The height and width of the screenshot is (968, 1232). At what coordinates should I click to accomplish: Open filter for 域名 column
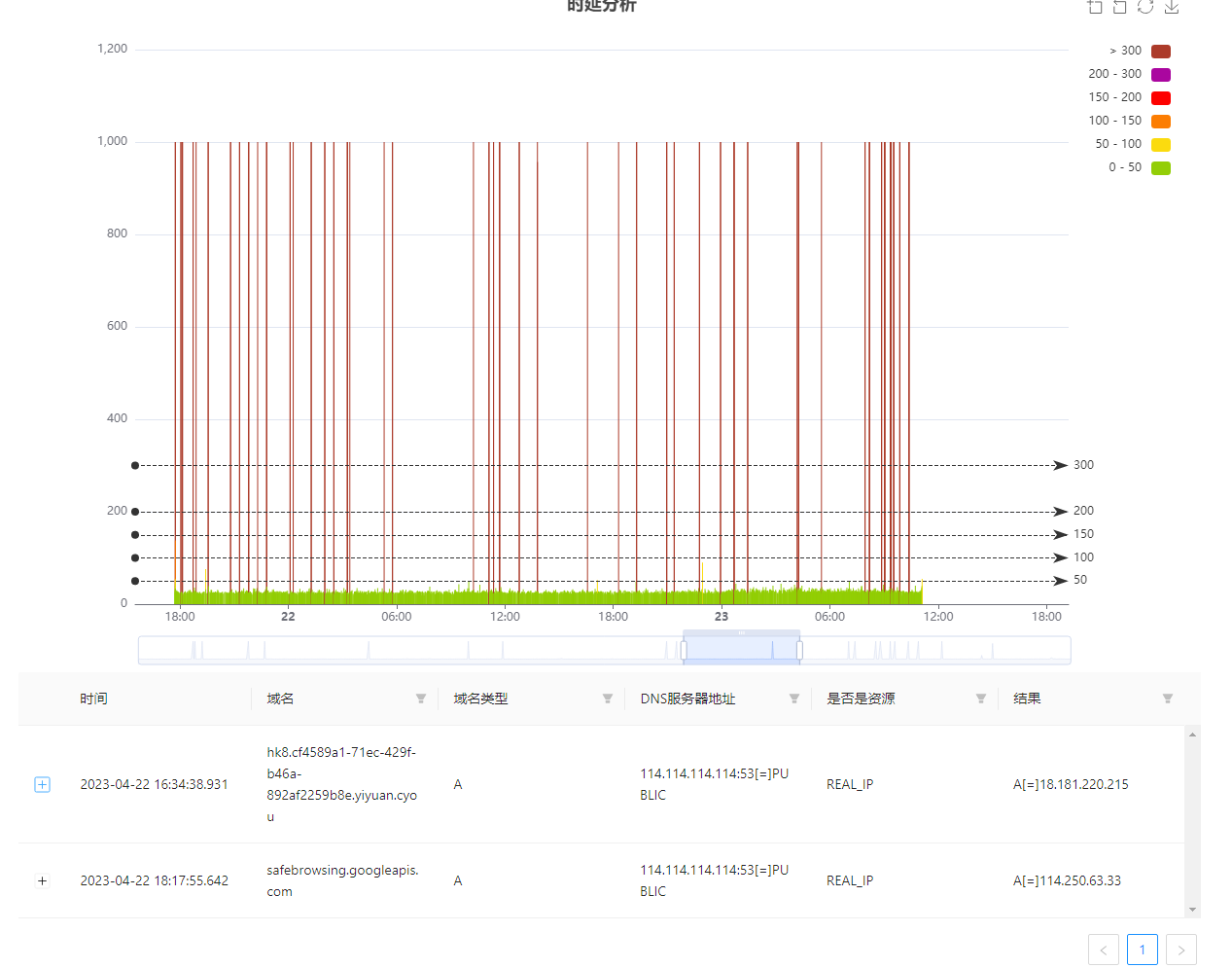pyautogui.click(x=421, y=699)
